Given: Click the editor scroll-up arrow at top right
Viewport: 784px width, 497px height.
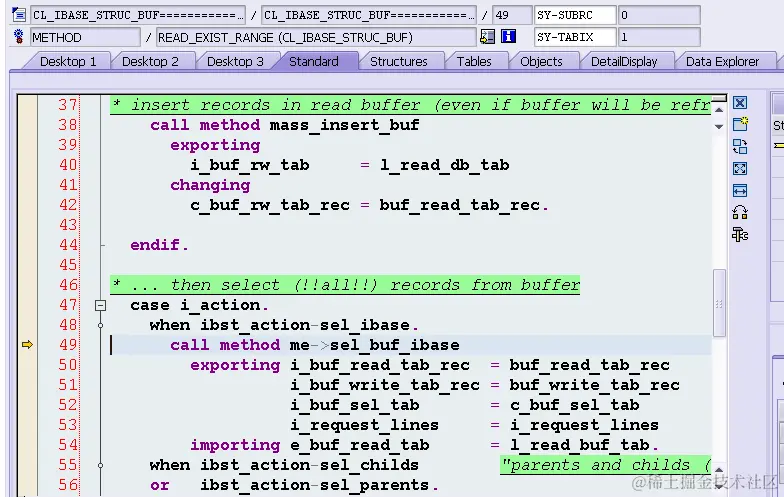Looking at the screenshot, I should (x=719, y=110).
